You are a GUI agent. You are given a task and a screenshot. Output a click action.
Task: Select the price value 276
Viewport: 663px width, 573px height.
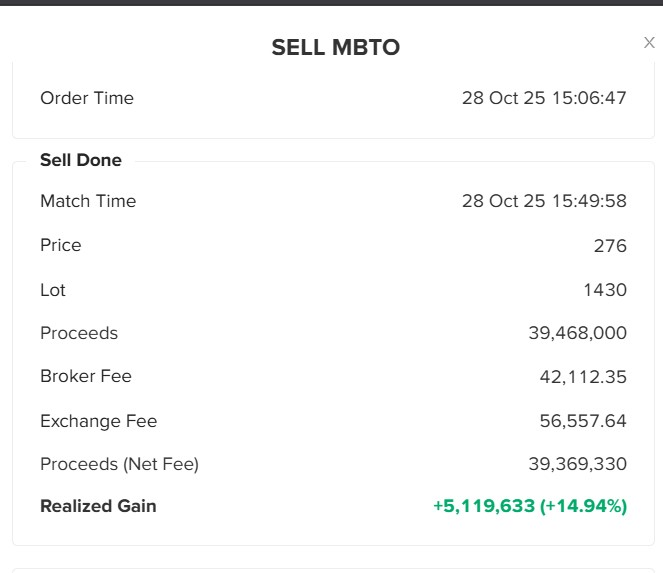(x=609, y=246)
